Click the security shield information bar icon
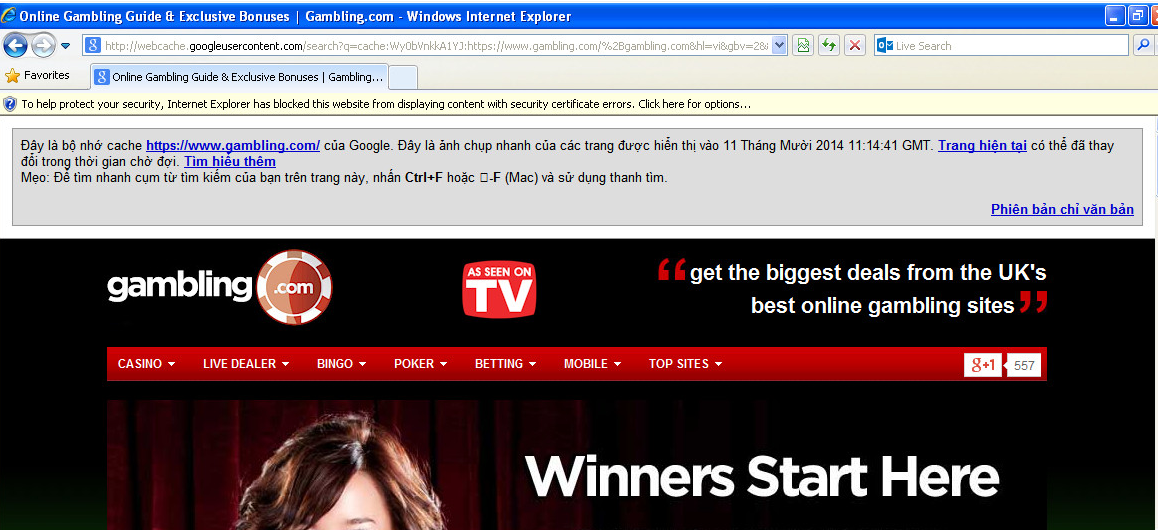 [x=10, y=104]
